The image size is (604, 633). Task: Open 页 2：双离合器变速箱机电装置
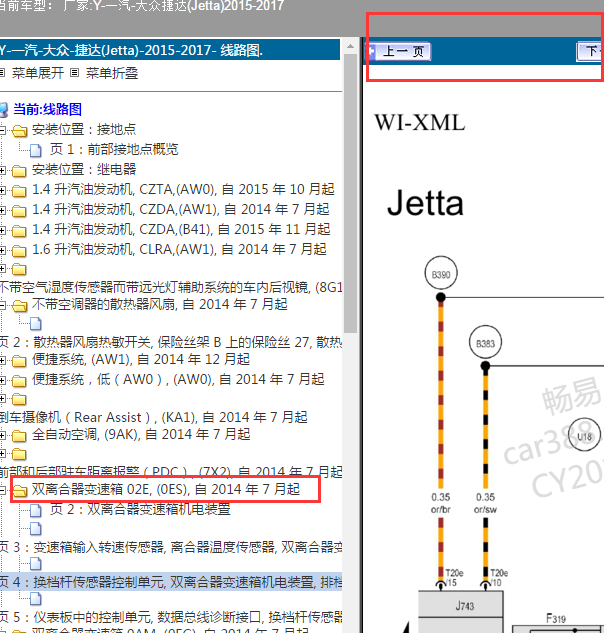click(141, 509)
